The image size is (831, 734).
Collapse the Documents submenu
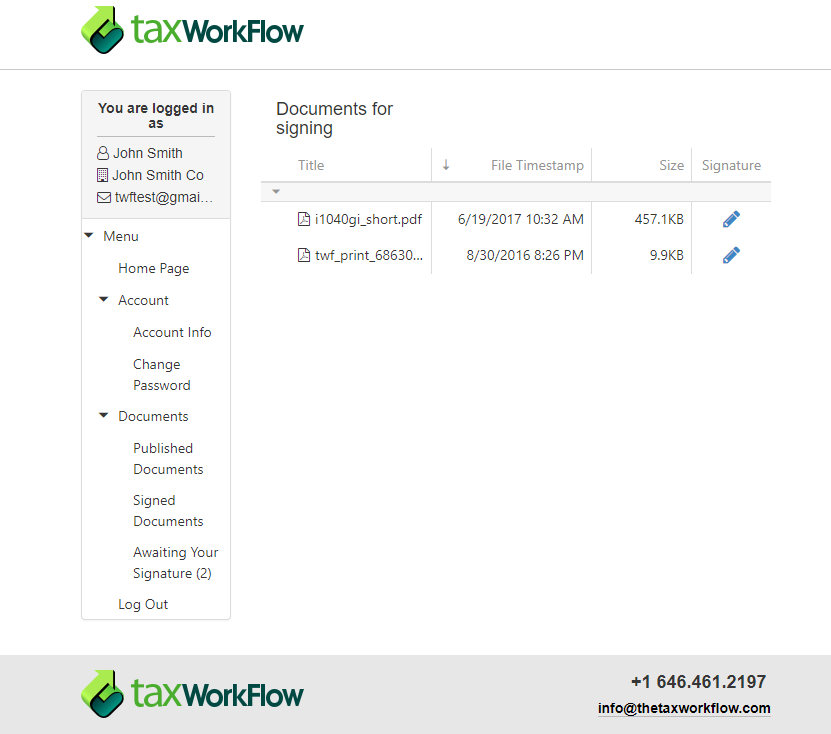[103, 415]
